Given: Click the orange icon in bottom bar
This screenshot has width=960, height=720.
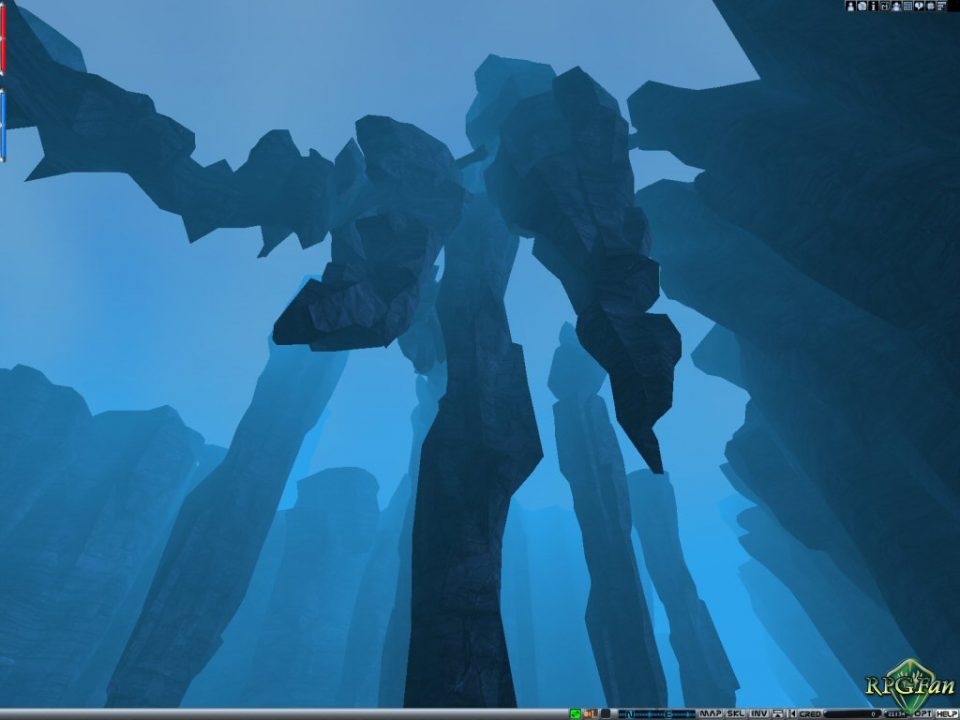Looking at the screenshot, I should click(590, 714).
